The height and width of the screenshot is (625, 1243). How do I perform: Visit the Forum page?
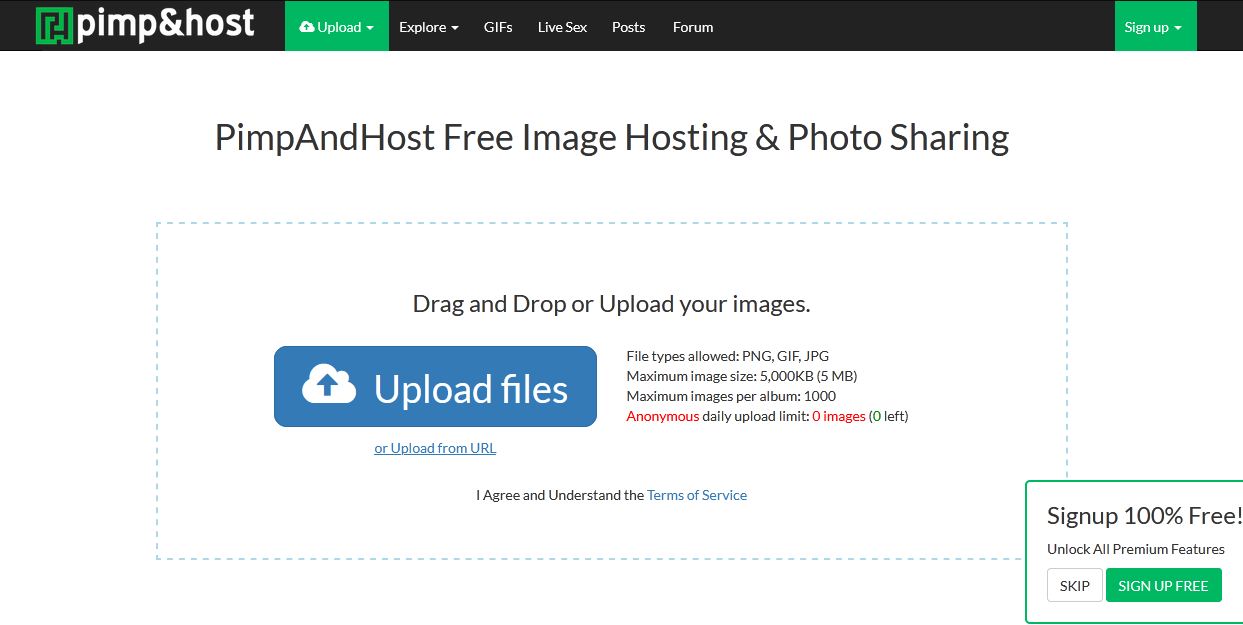click(693, 27)
